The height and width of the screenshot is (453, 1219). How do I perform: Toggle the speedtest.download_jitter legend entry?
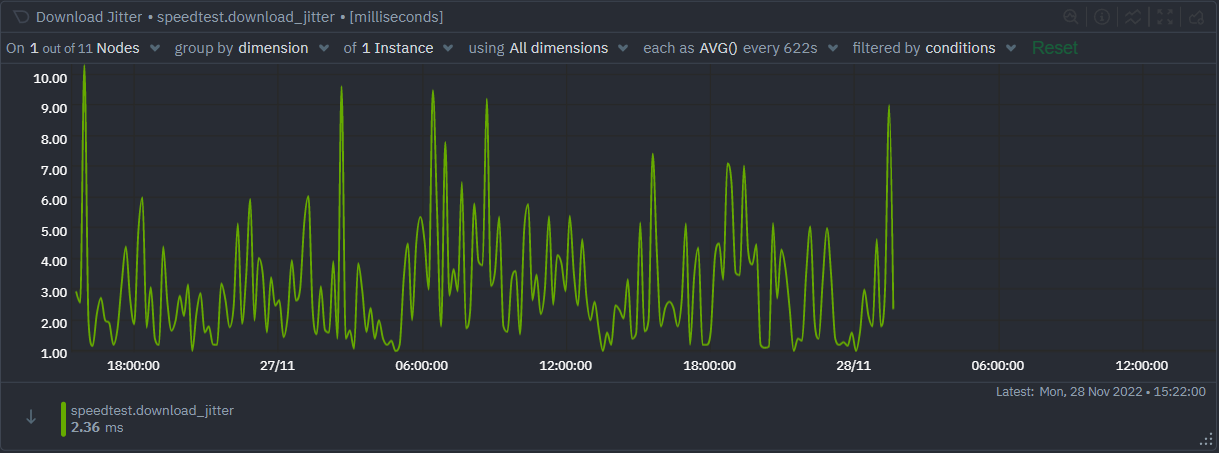click(152, 410)
